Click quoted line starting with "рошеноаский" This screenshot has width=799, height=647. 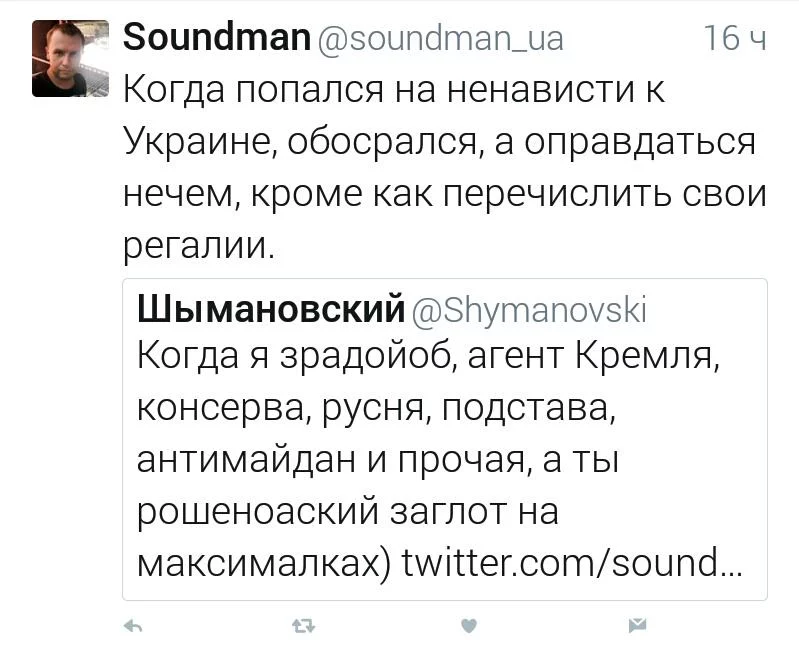[345, 512]
